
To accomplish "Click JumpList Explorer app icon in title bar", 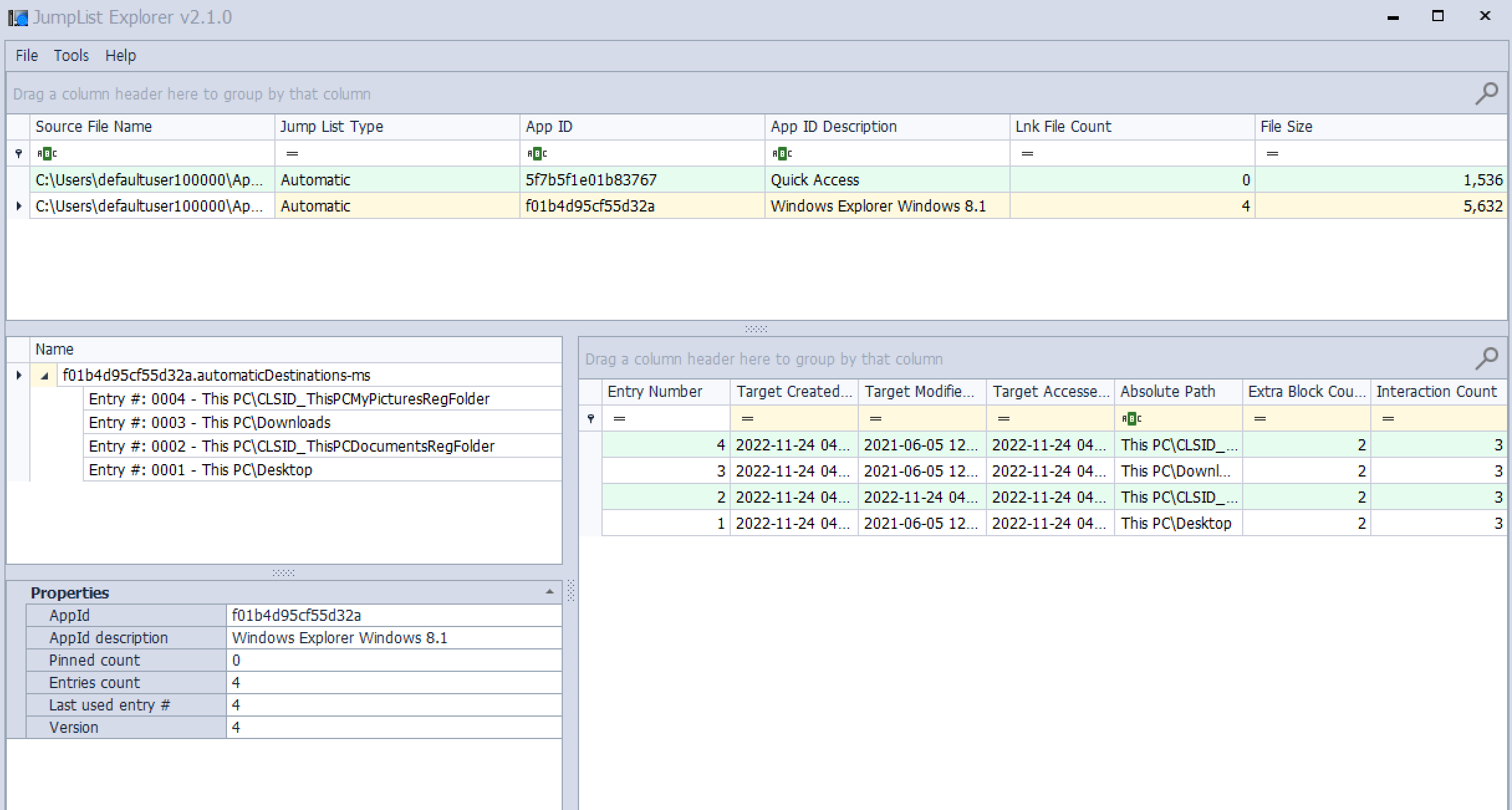I will click(x=17, y=17).
